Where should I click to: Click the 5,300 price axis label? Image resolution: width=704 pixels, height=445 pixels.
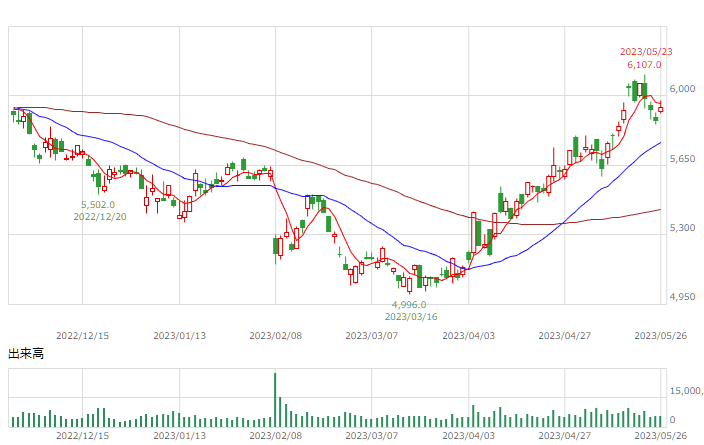coord(682,228)
